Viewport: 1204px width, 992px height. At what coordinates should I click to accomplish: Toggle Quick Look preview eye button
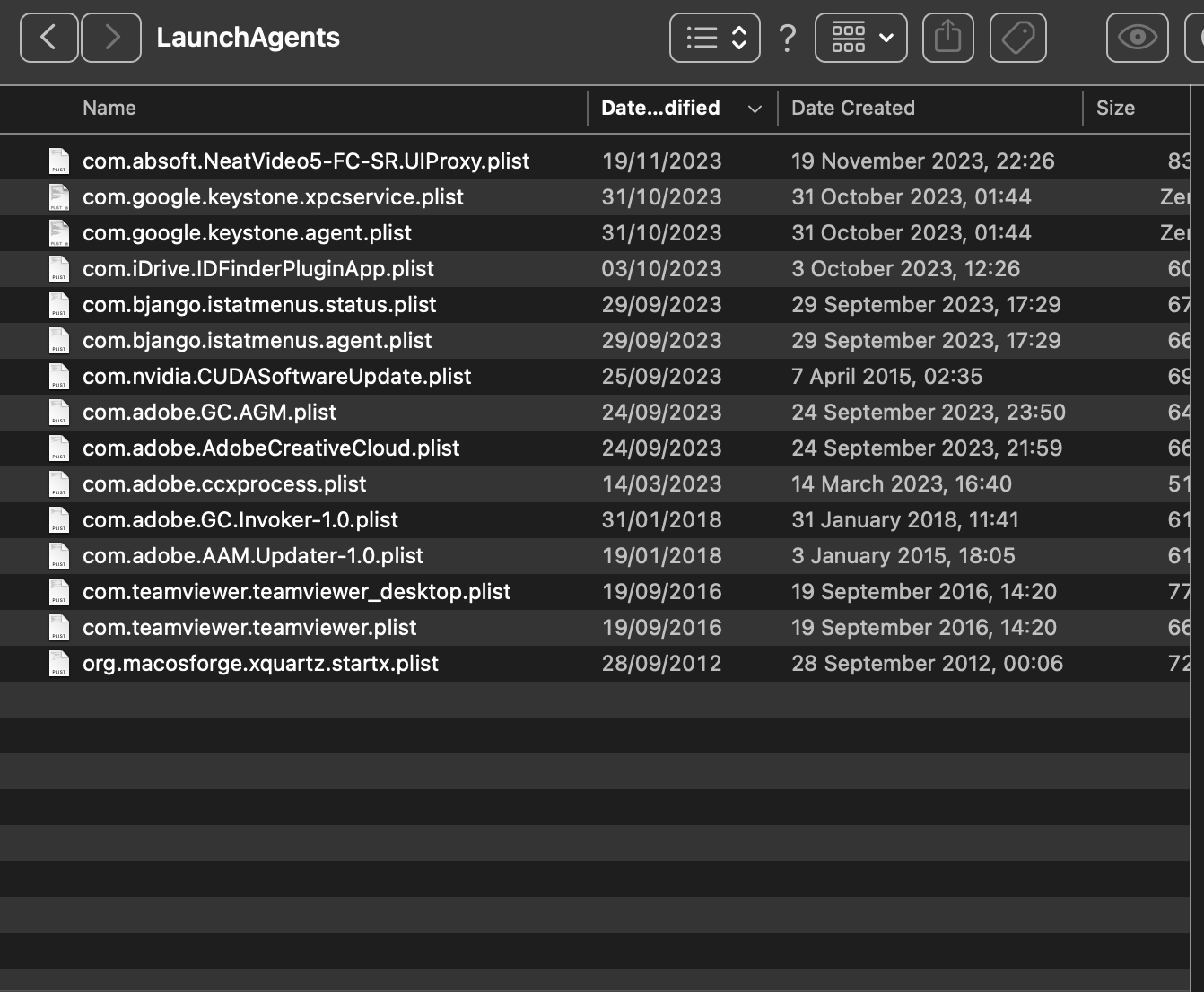pyautogui.click(x=1138, y=38)
